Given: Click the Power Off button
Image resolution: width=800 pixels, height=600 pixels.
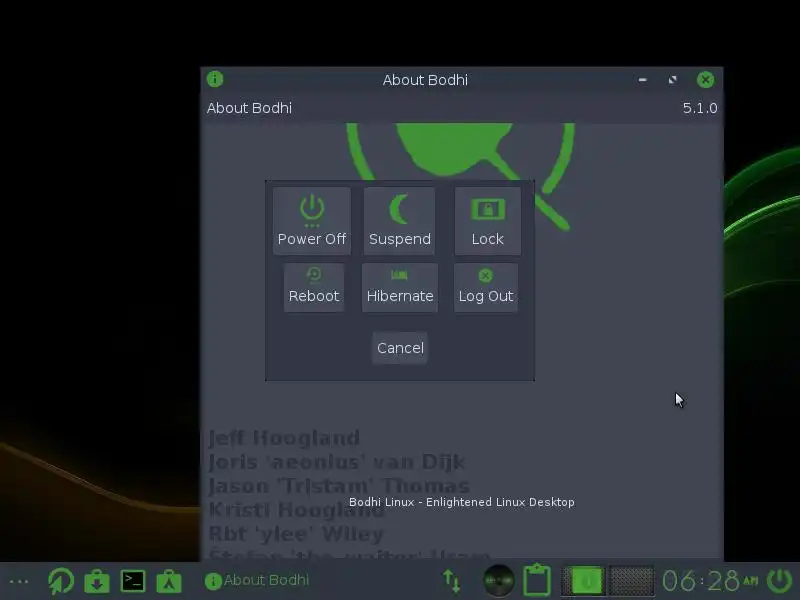Looking at the screenshot, I should pyautogui.click(x=312, y=220).
